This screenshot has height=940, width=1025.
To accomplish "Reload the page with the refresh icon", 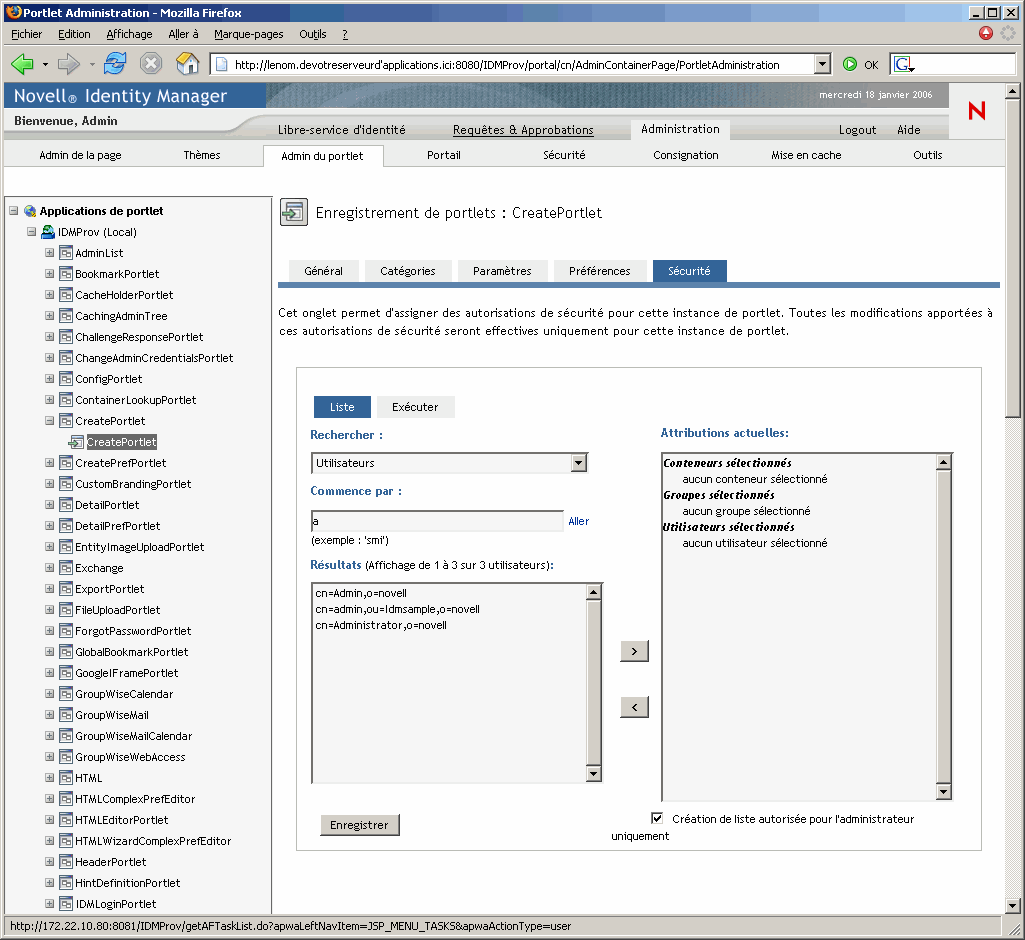I will (x=116, y=63).
